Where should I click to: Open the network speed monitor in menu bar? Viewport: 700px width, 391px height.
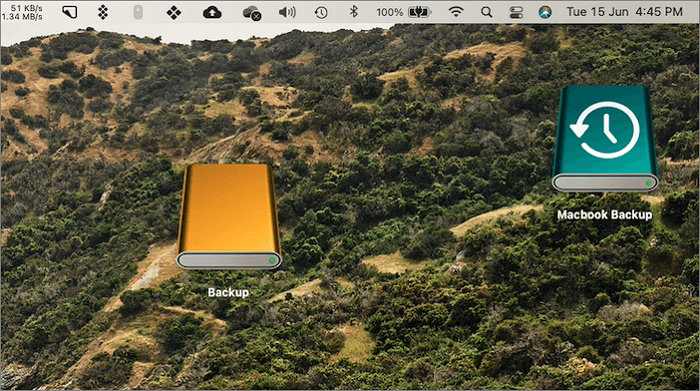click(x=22, y=12)
